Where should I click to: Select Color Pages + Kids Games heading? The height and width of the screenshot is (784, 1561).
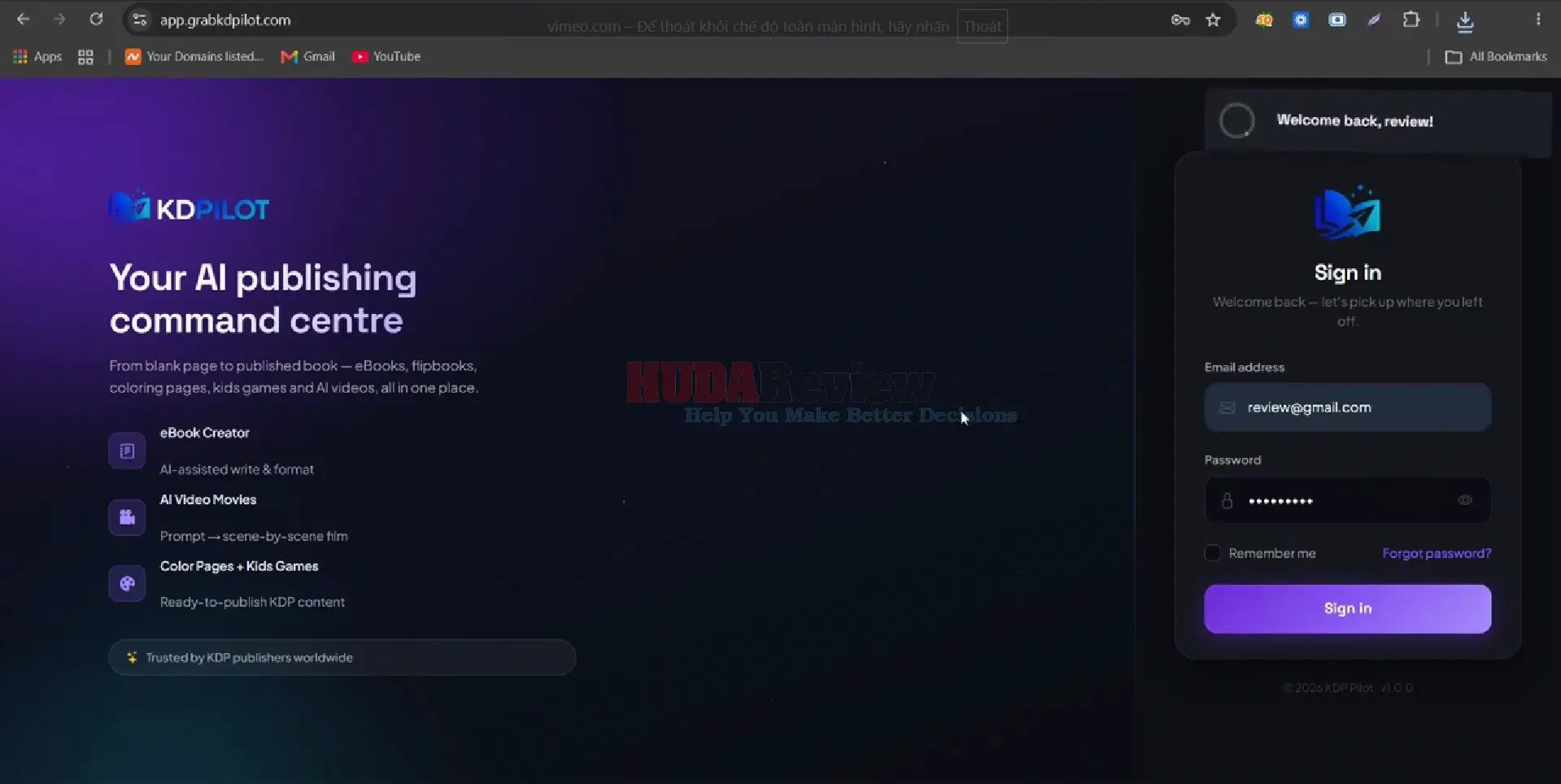click(x=239, y=566)
